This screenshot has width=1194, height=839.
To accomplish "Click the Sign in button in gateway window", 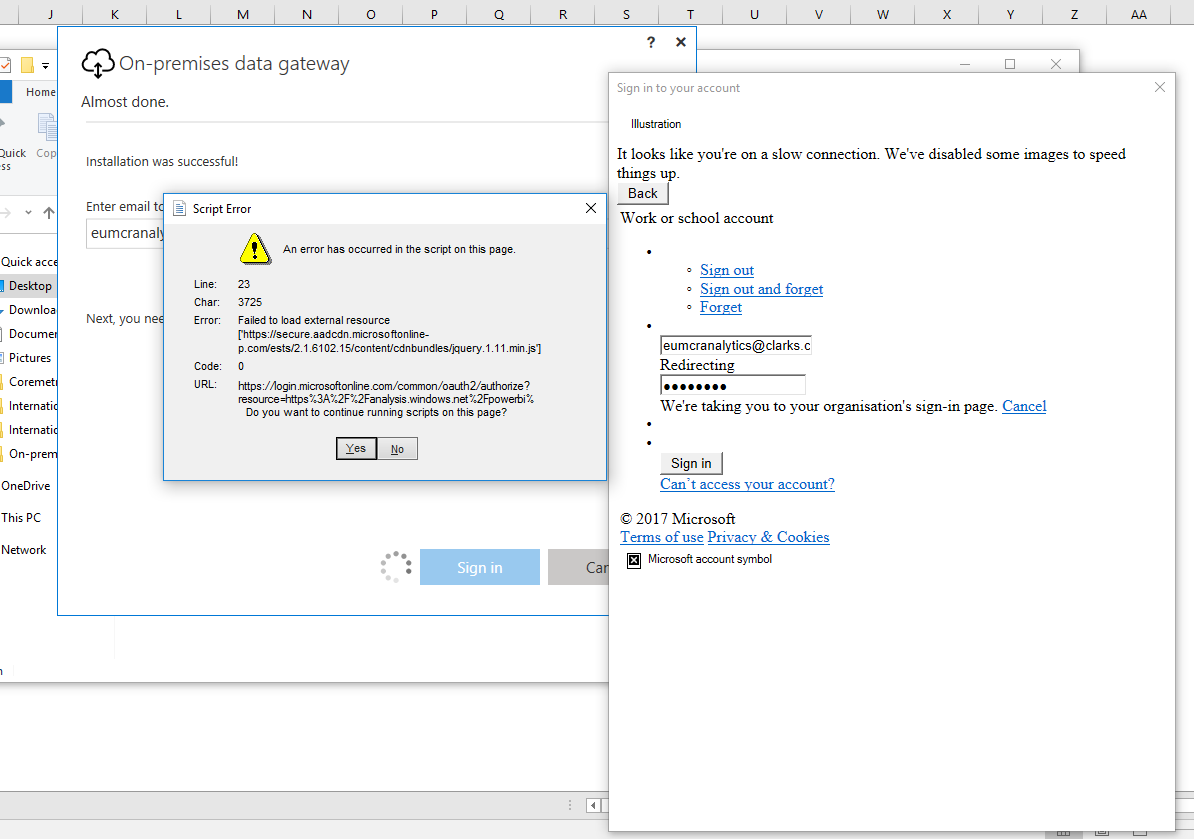I will pos(480,567).
